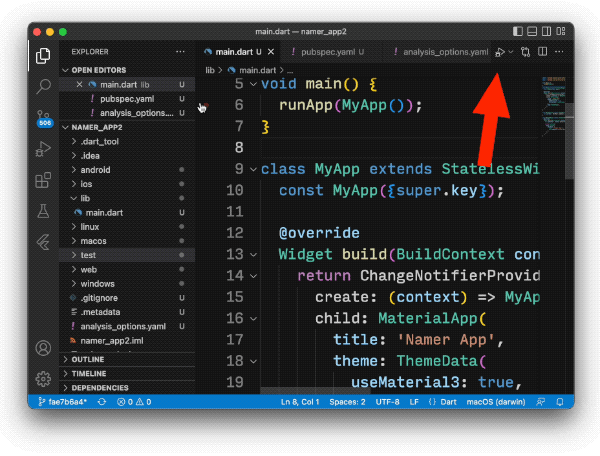The height and width of the screenshot is (456, 600).
Task: Split the editor to the right
Action: pyautogui.click(x=542, y=51)
